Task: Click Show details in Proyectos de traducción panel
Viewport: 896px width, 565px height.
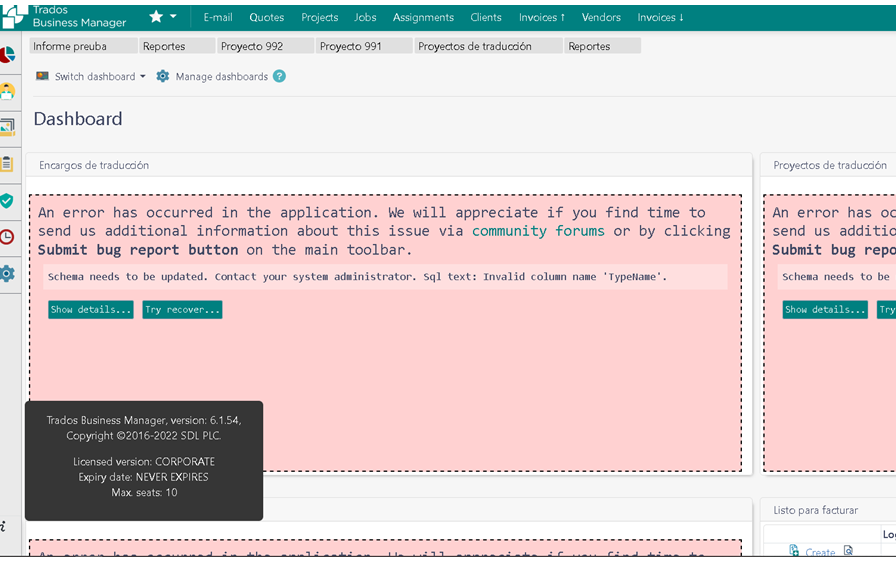Action: [825, 310]
